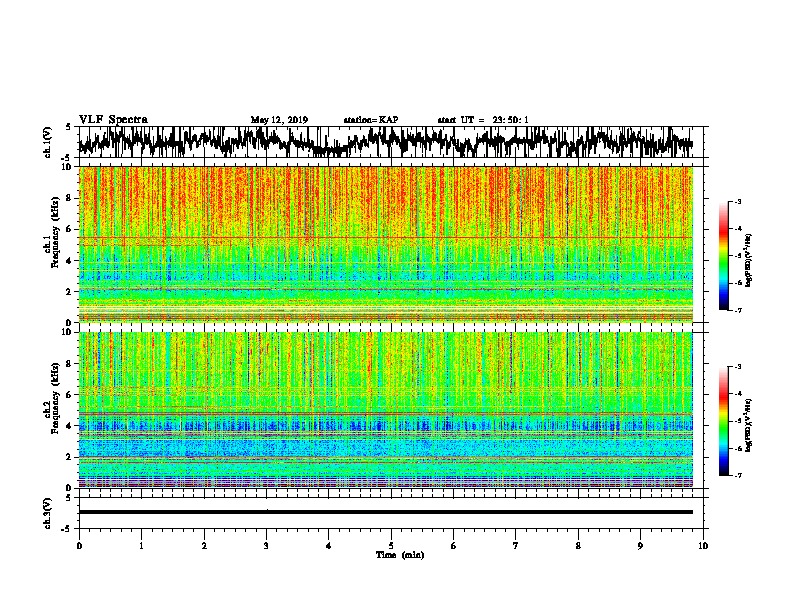This screenshot has width=792, height=612.
Task: Click the ch.2 frequency axis "4" tick label
Action: (69, 426)
